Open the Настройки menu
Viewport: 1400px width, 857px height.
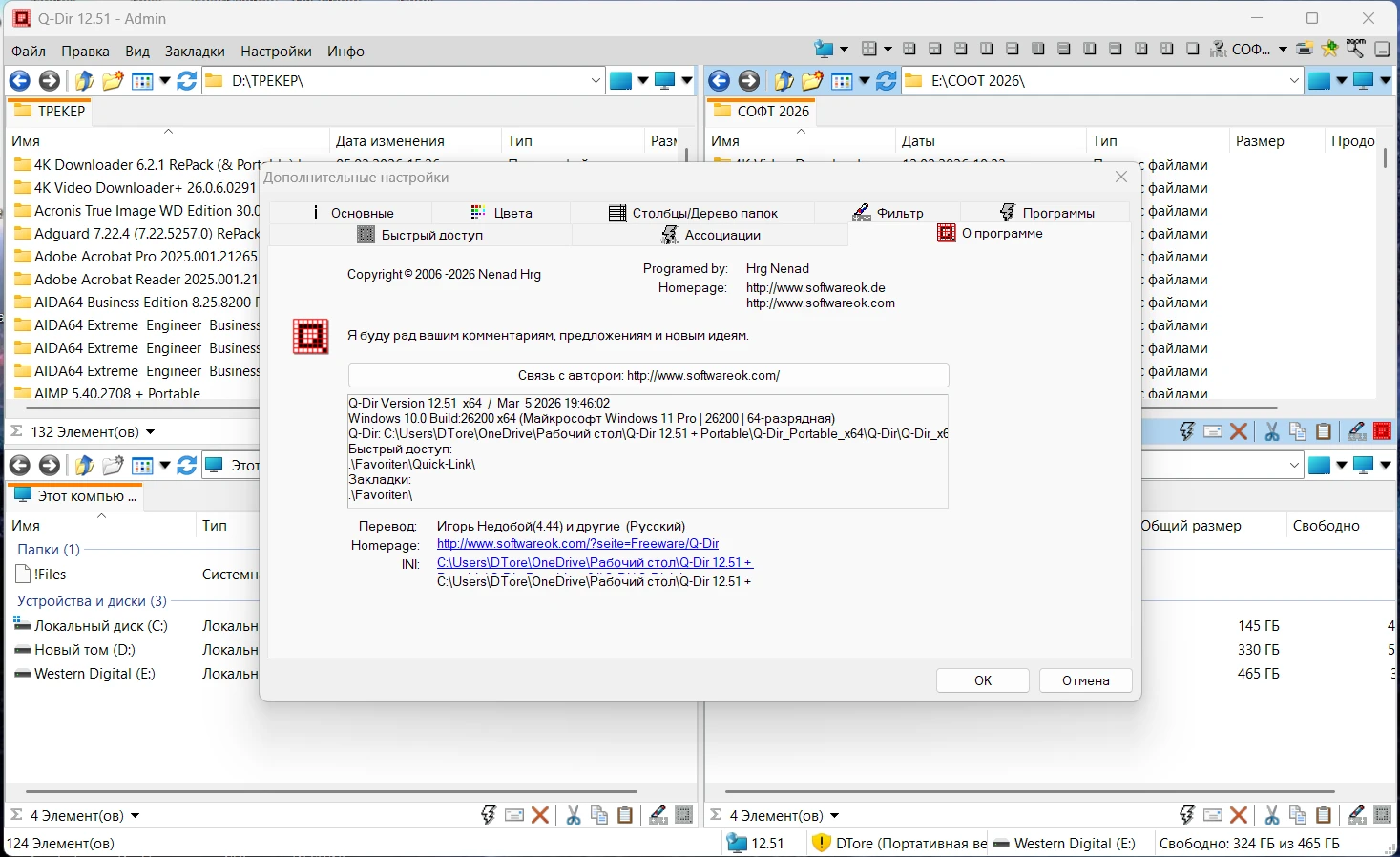pyautogui.click(x=276, y=52)
